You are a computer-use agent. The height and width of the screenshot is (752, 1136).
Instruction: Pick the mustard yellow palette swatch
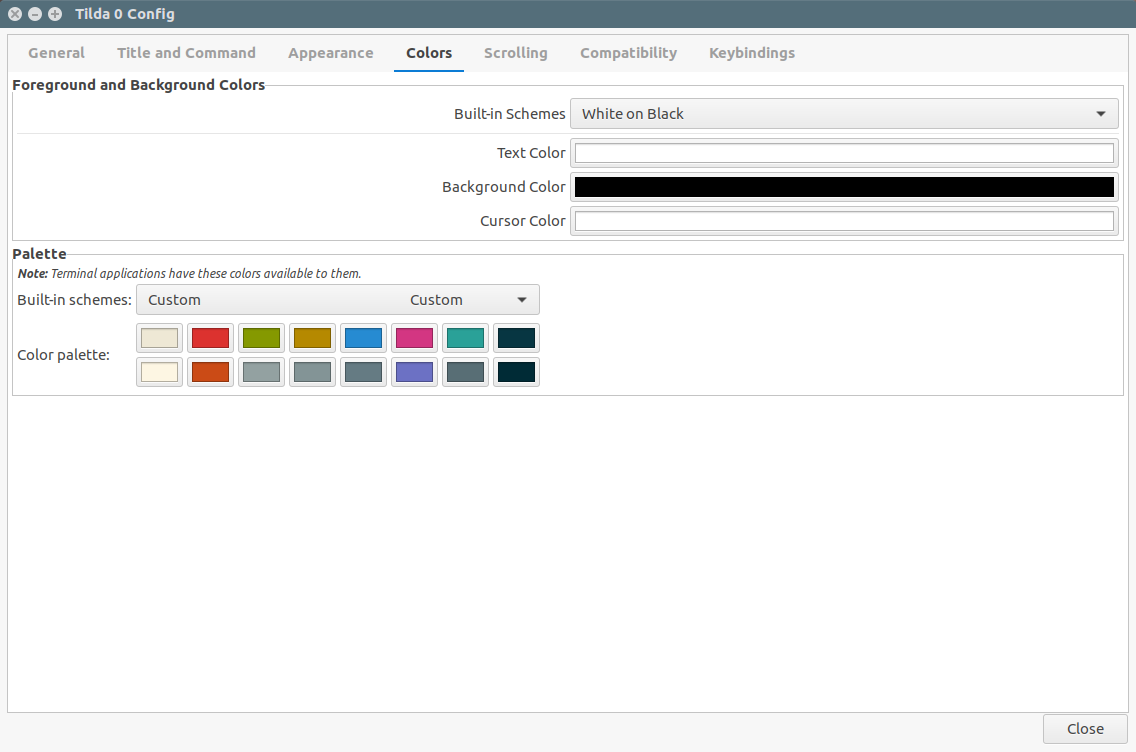tap(312, 338)
